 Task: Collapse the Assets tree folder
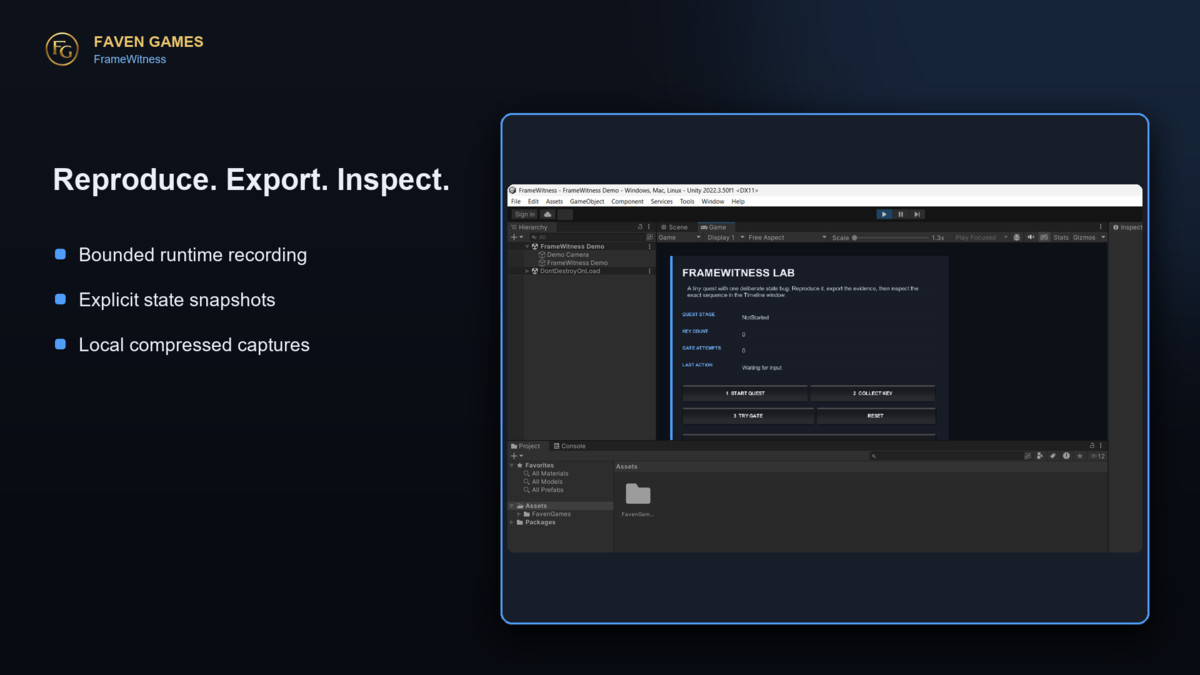(512, 506)
